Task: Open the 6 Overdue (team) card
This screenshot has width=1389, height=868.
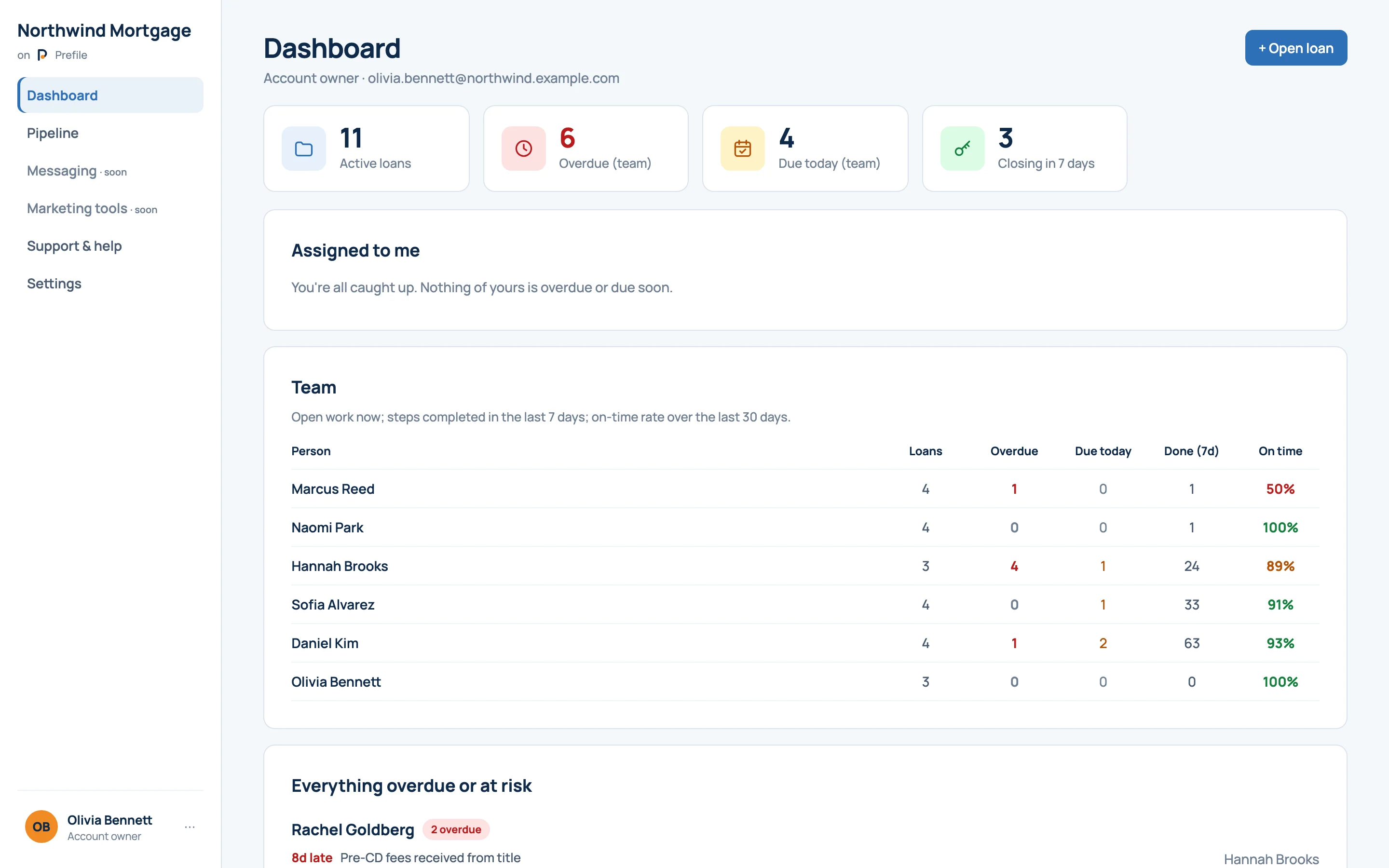Action: [x=586, y=149]
